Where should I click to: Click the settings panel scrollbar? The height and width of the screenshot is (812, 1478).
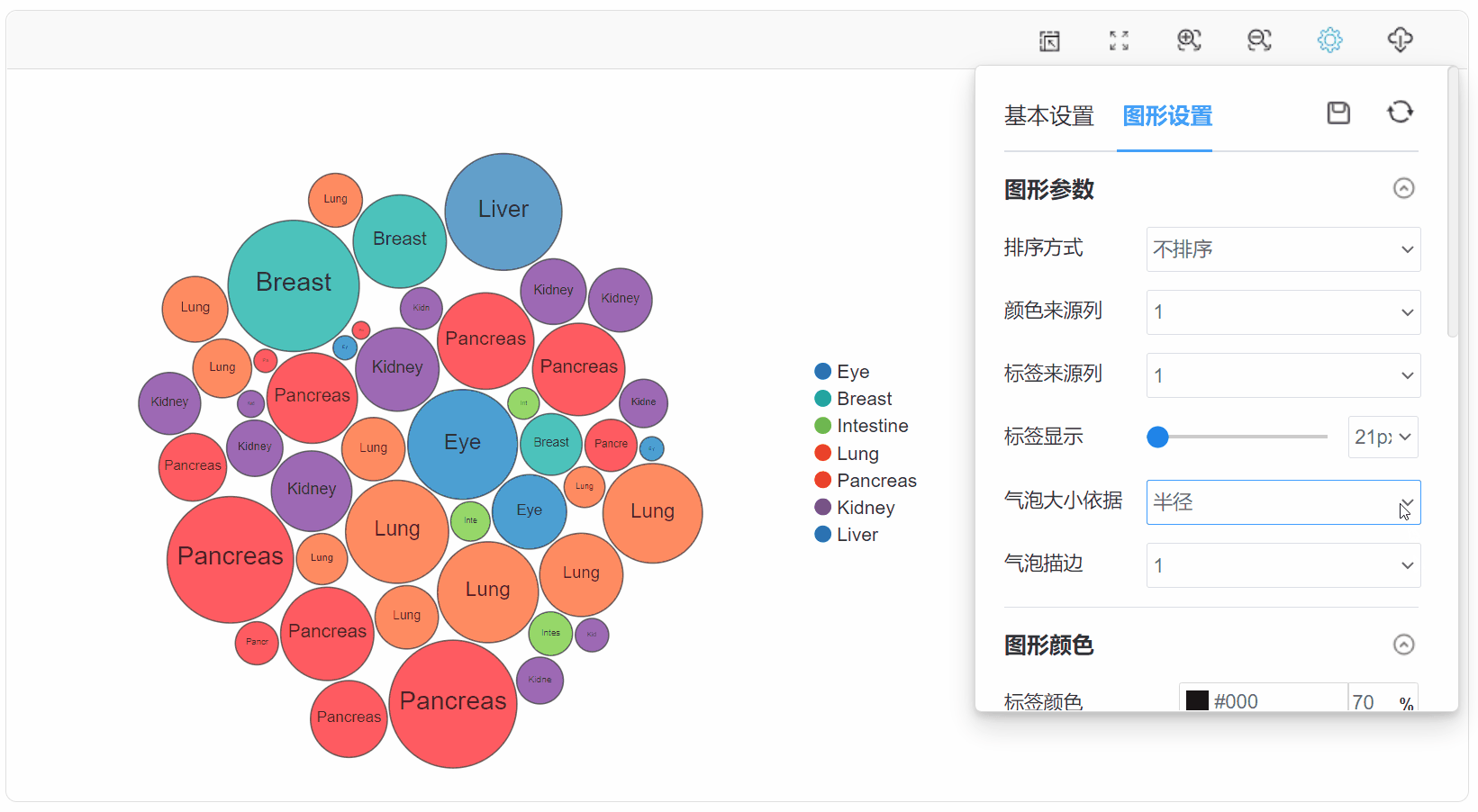click(1452, 203)
